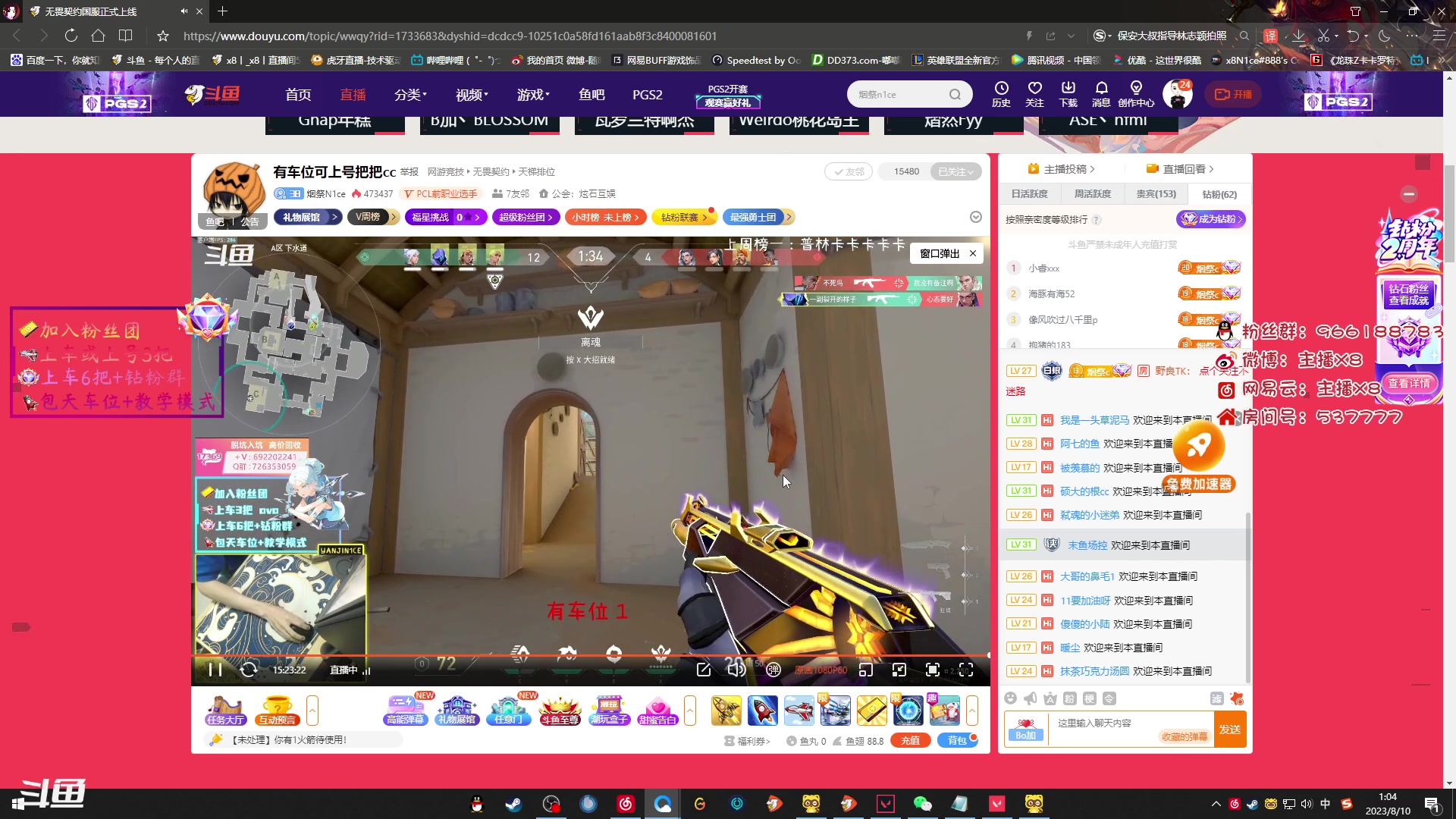Send the golden rocket gift

(x=726, y=711)
